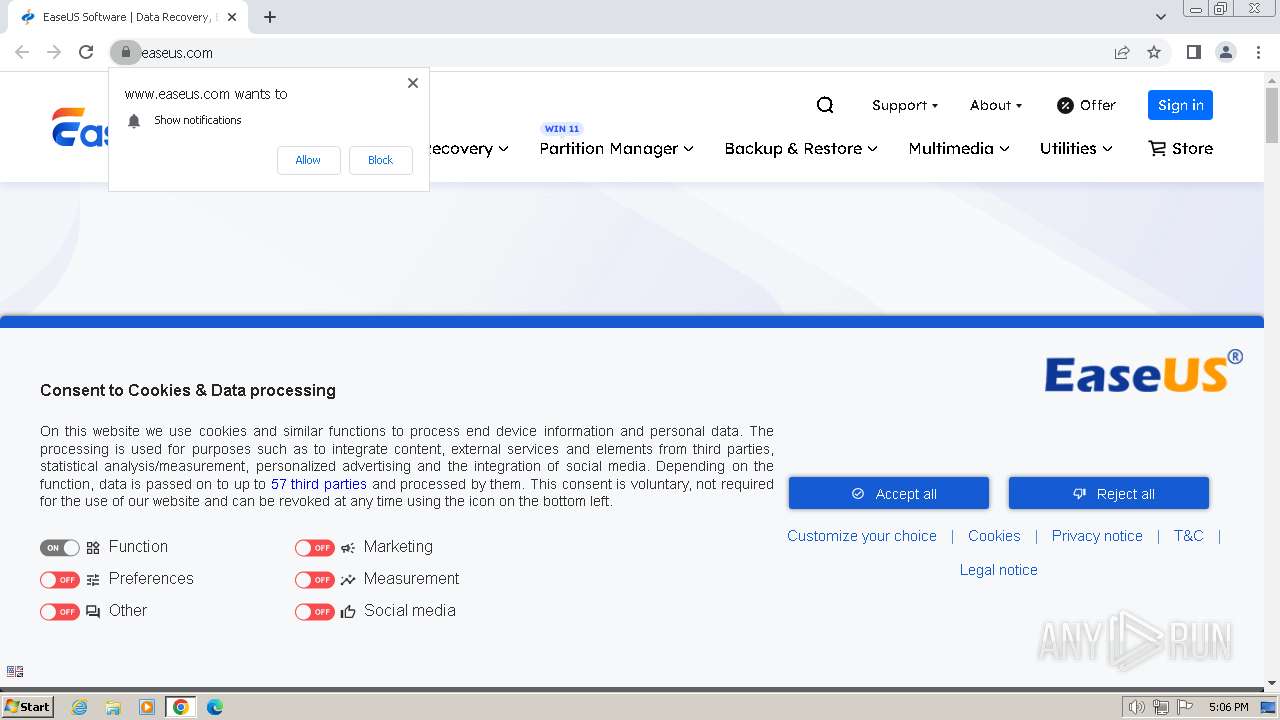The height and width of the screenshot is (720, 1280).
Task: Open the Chrome profile avatar
Action: [x=1226, y=52]
